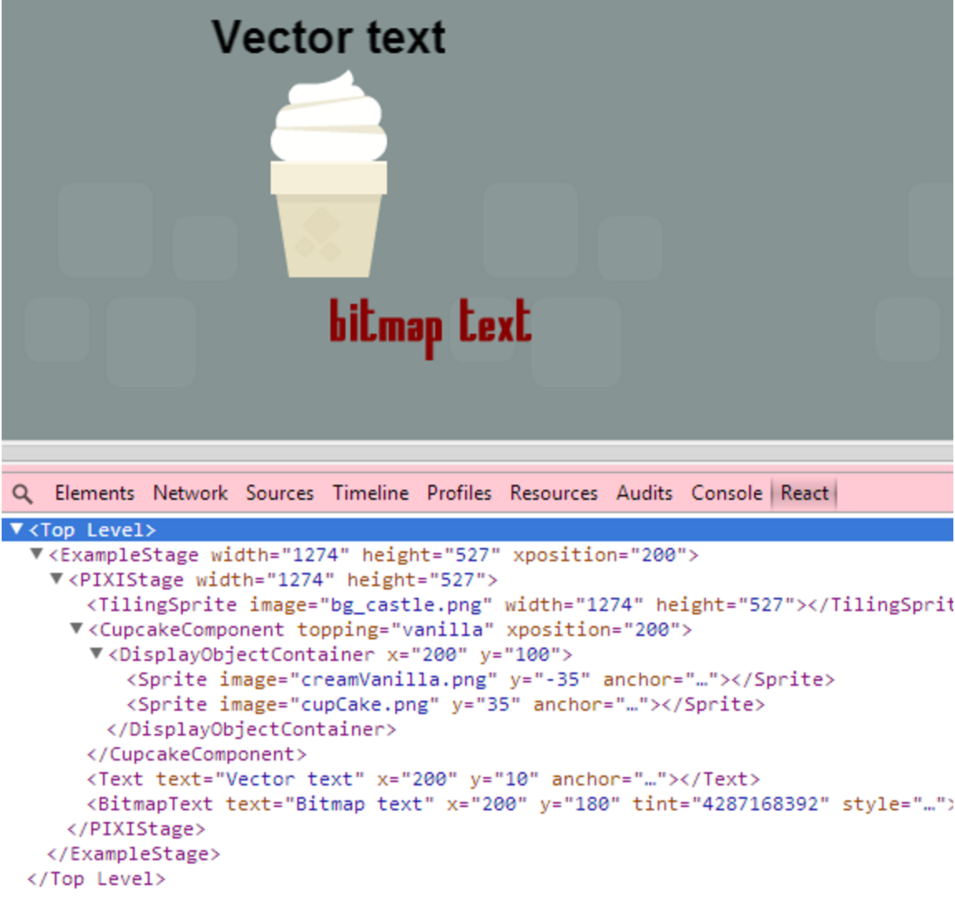Select the creamVanilla.png Sprite element
Viewport: 955px width, 900px height.
coord(480,680)
